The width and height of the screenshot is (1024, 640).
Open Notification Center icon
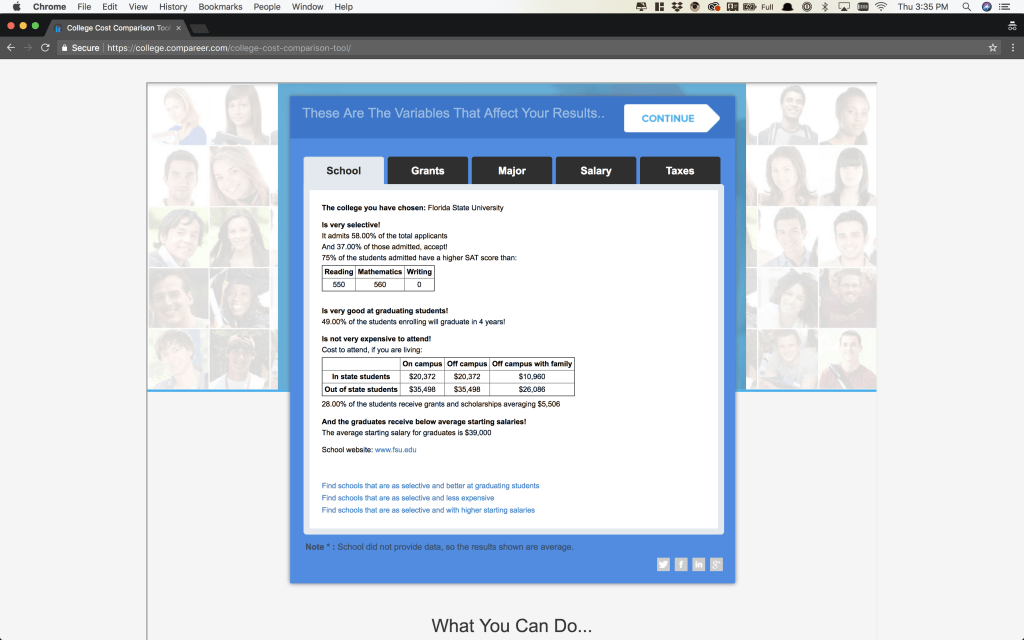1004,7
